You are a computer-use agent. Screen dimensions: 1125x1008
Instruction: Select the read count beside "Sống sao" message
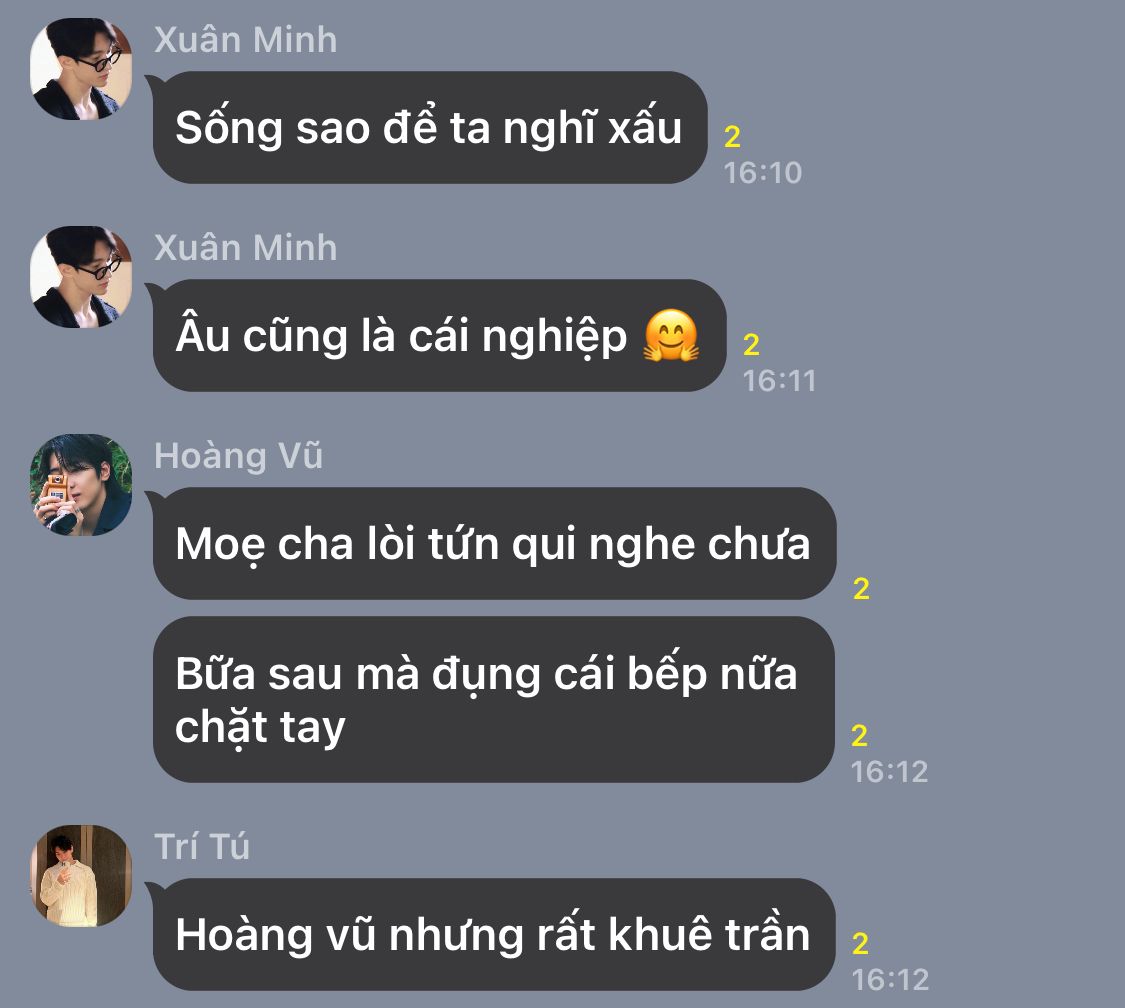tap(732, 136)
